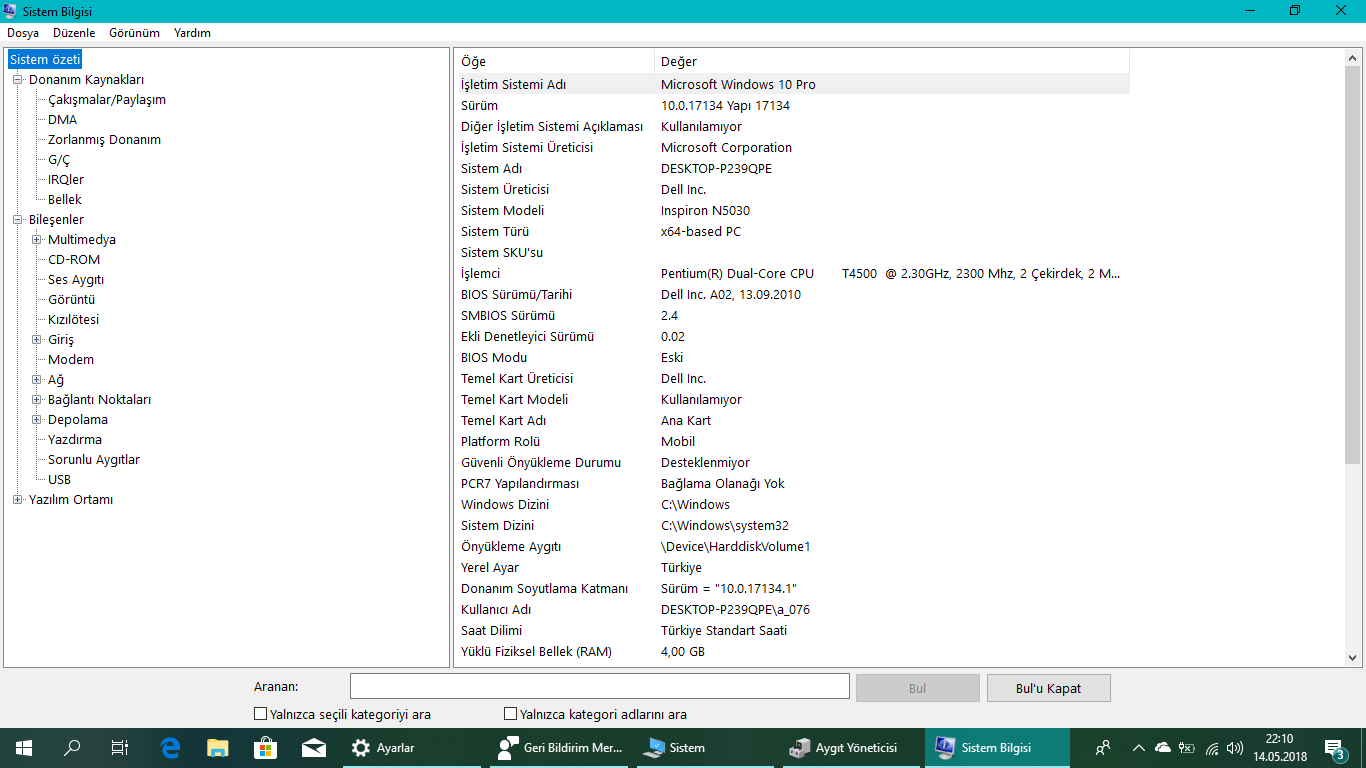Select Görüntü tree item
1366x768 pixels.
coord(72,300)
